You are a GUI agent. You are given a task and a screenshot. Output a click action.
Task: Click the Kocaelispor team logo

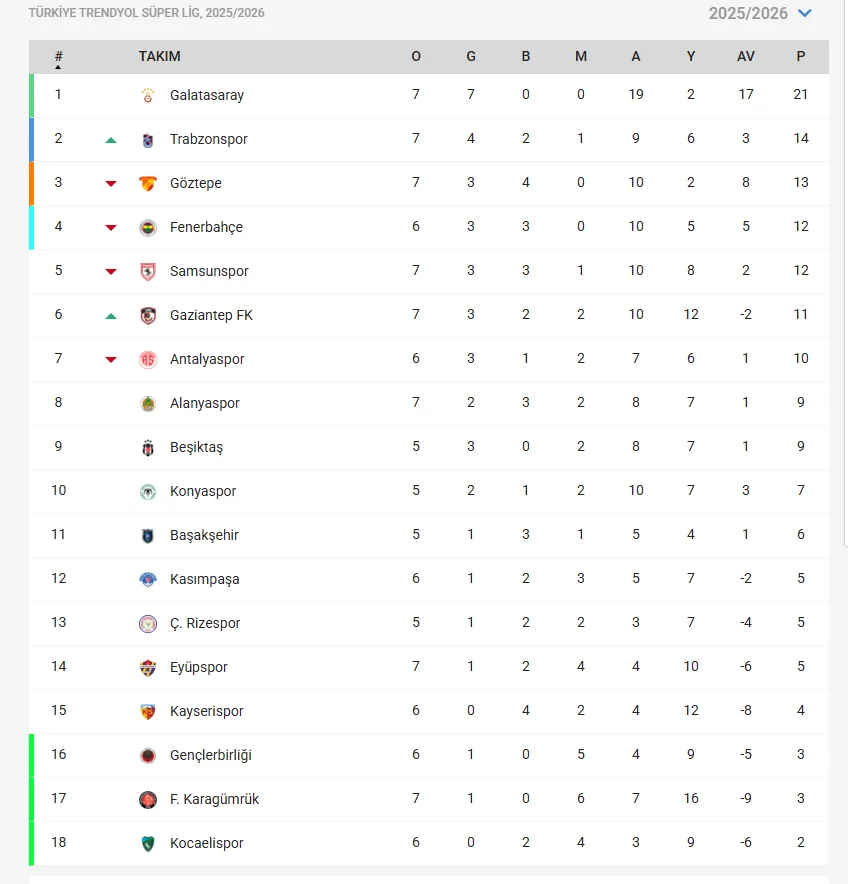(x=148, y=843)
